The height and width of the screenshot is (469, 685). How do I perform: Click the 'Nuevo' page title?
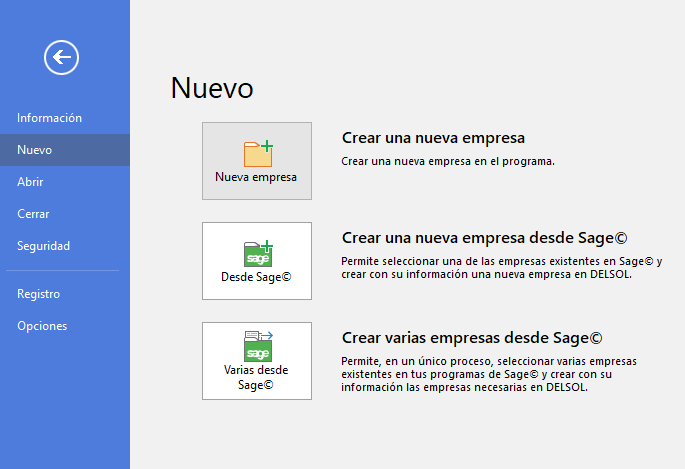coord(212,88)
